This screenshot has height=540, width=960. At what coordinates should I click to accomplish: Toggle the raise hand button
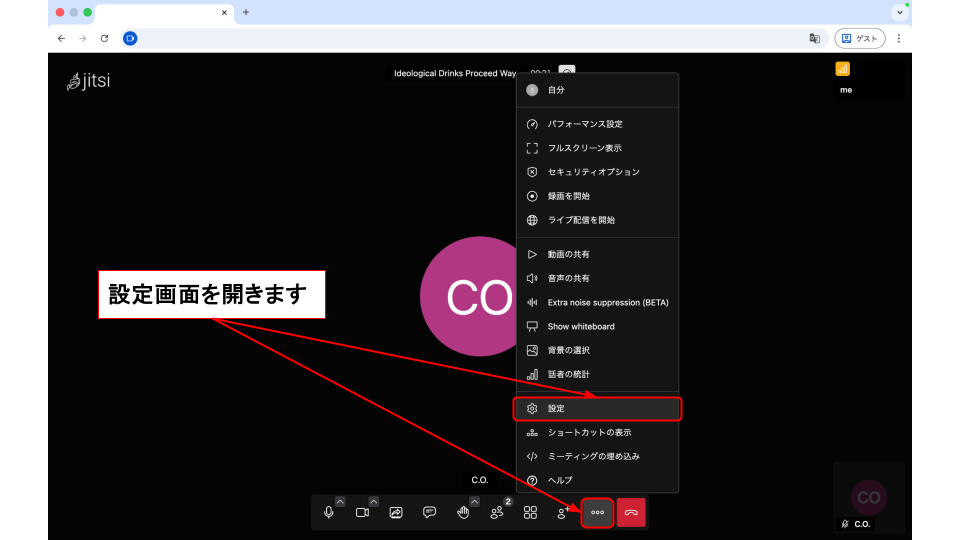463,512
